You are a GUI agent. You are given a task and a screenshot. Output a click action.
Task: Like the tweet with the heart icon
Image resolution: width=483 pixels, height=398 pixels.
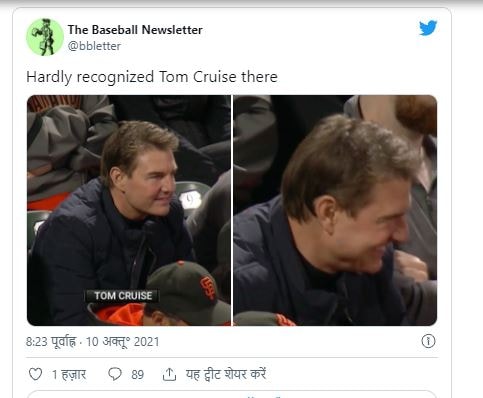[x=35, y=374]
